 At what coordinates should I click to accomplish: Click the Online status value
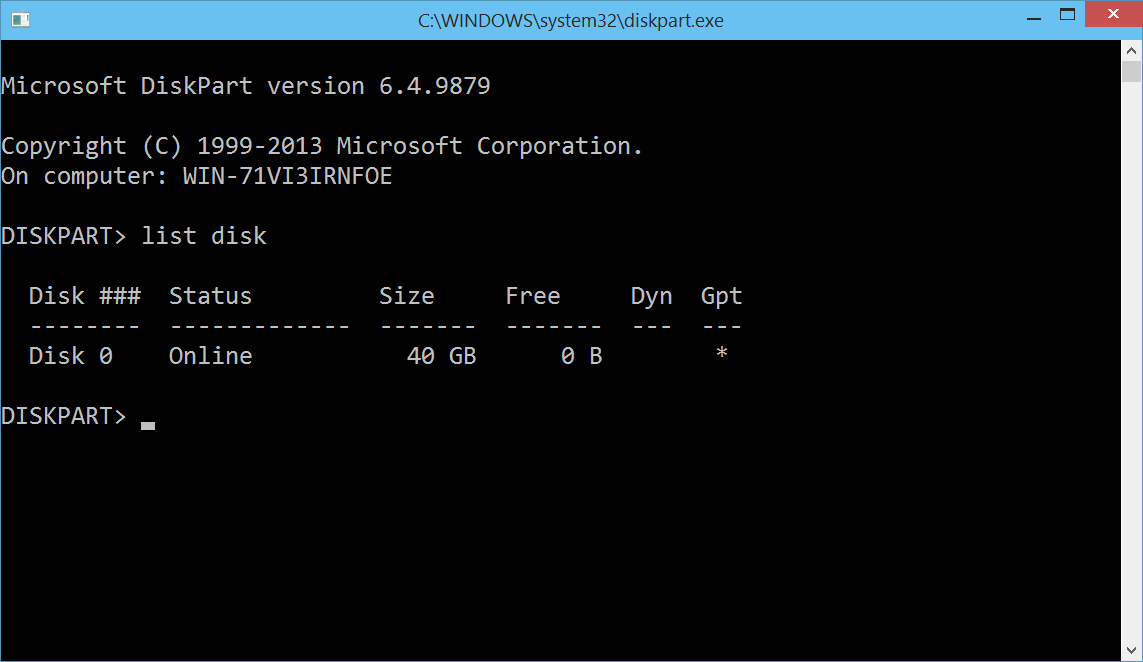210,356
